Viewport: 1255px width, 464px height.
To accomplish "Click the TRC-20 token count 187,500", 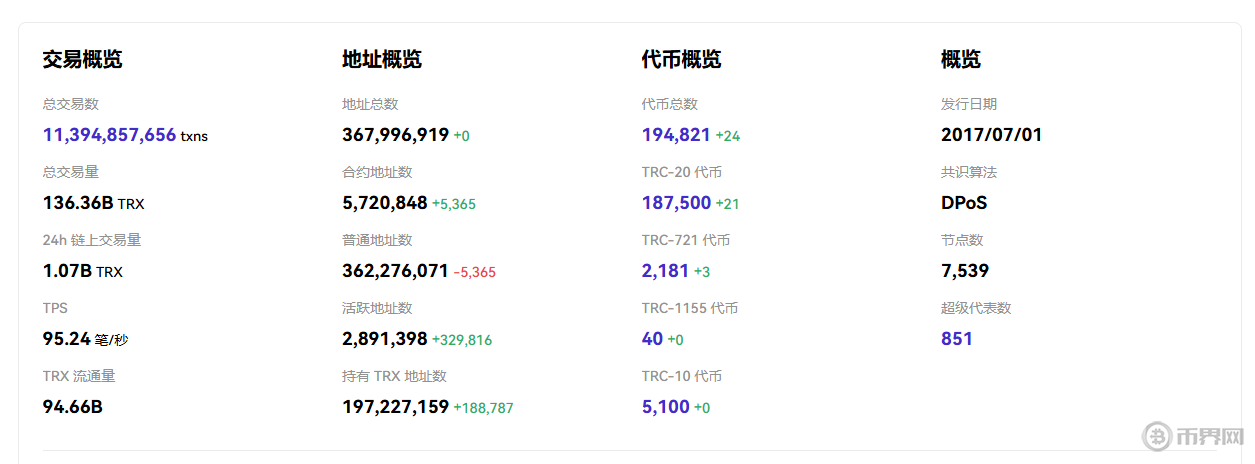I will (x=676, y=203).
